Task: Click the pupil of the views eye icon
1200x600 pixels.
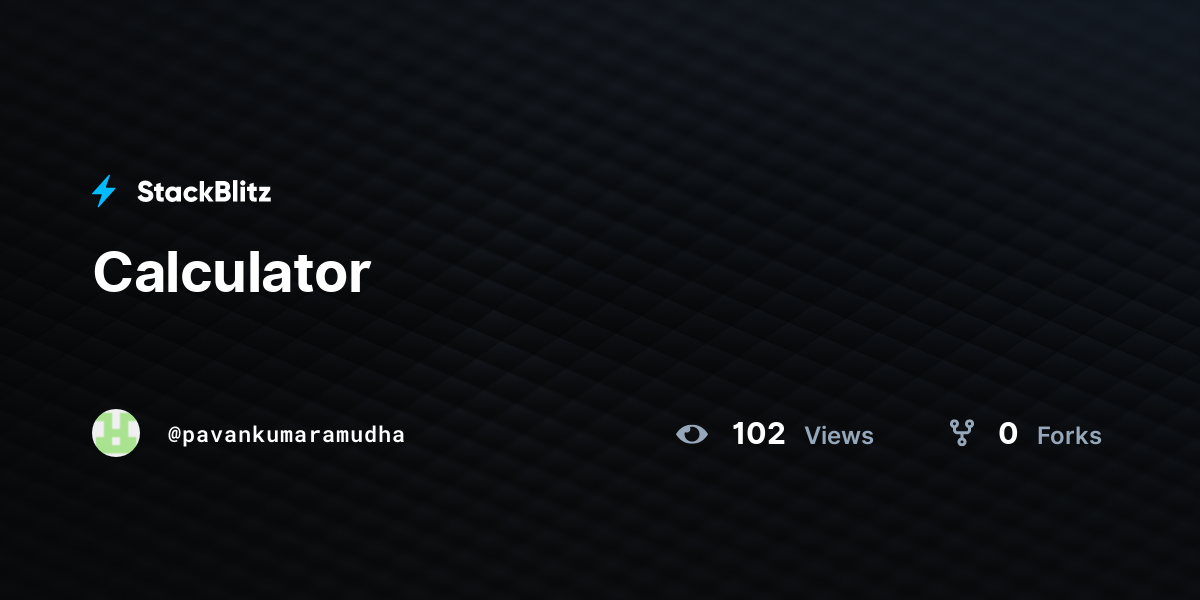Action: pos(692,434)
